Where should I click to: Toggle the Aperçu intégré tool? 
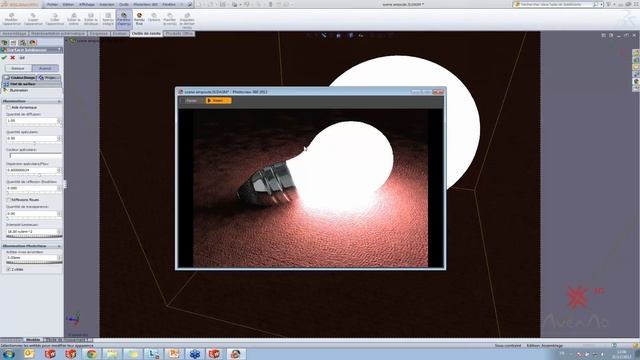(x=108, y=19)
